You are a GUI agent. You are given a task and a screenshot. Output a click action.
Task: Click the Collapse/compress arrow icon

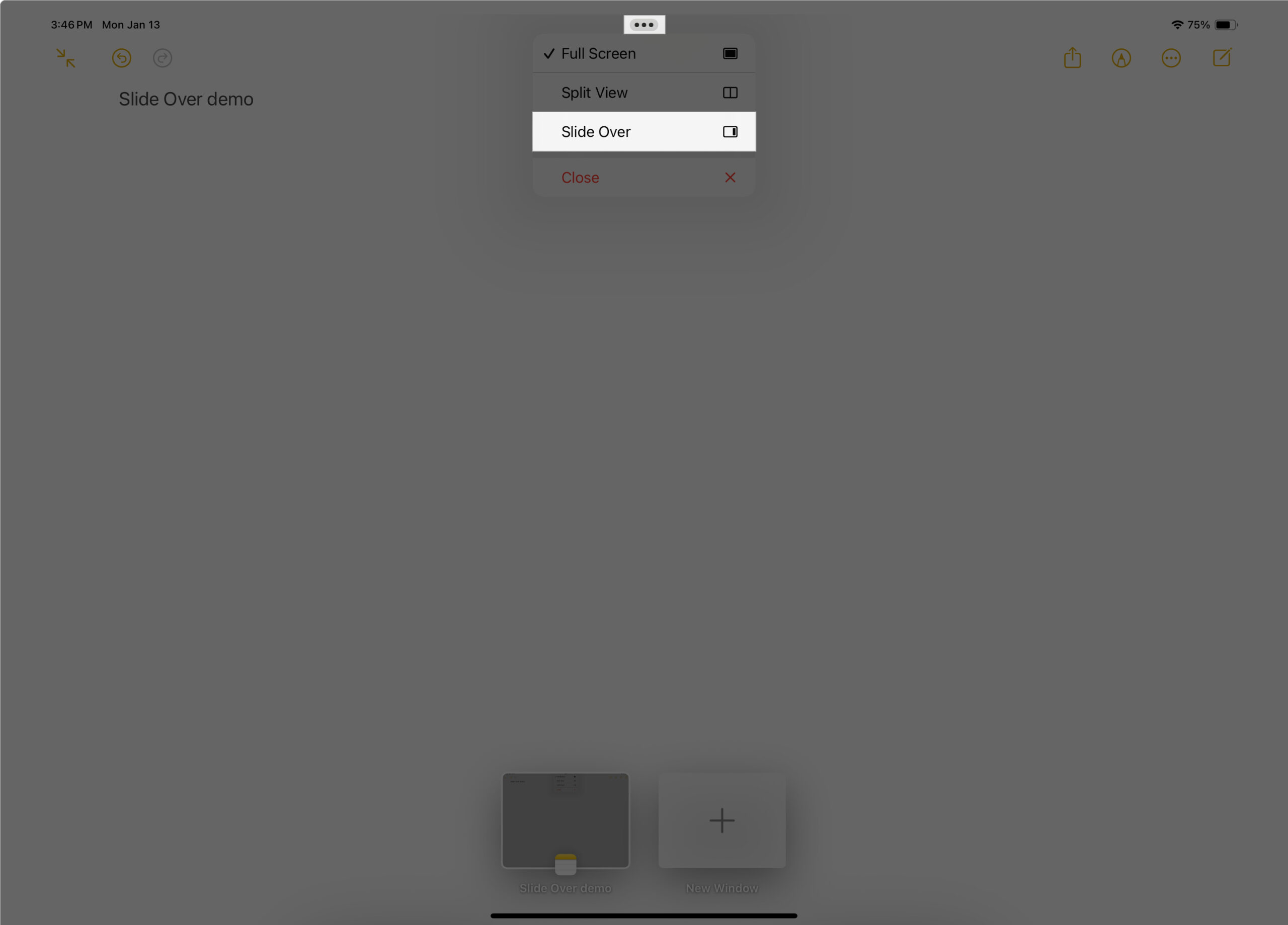65,57
